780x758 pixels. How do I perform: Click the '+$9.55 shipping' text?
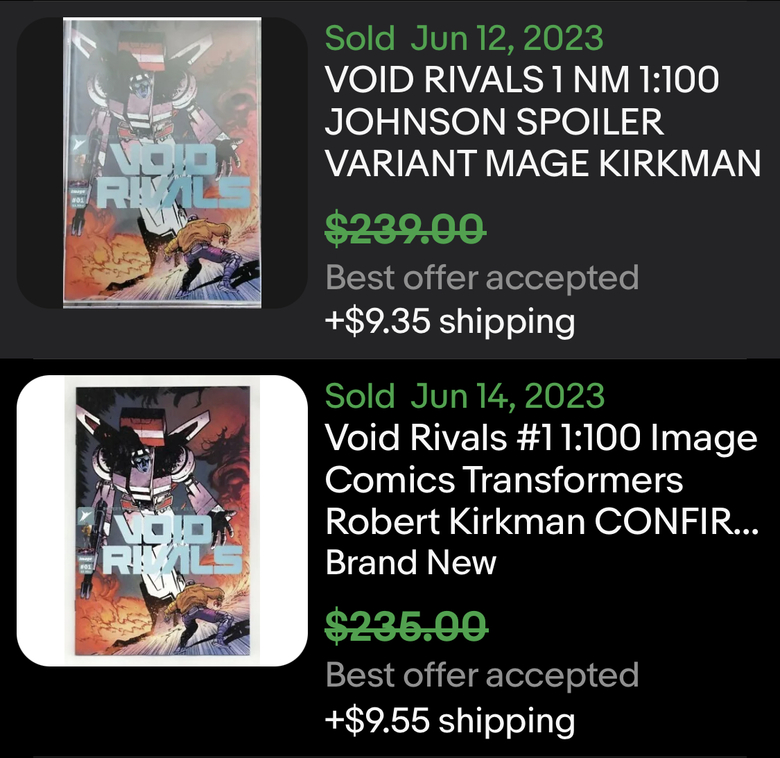(x=450, y=721)
